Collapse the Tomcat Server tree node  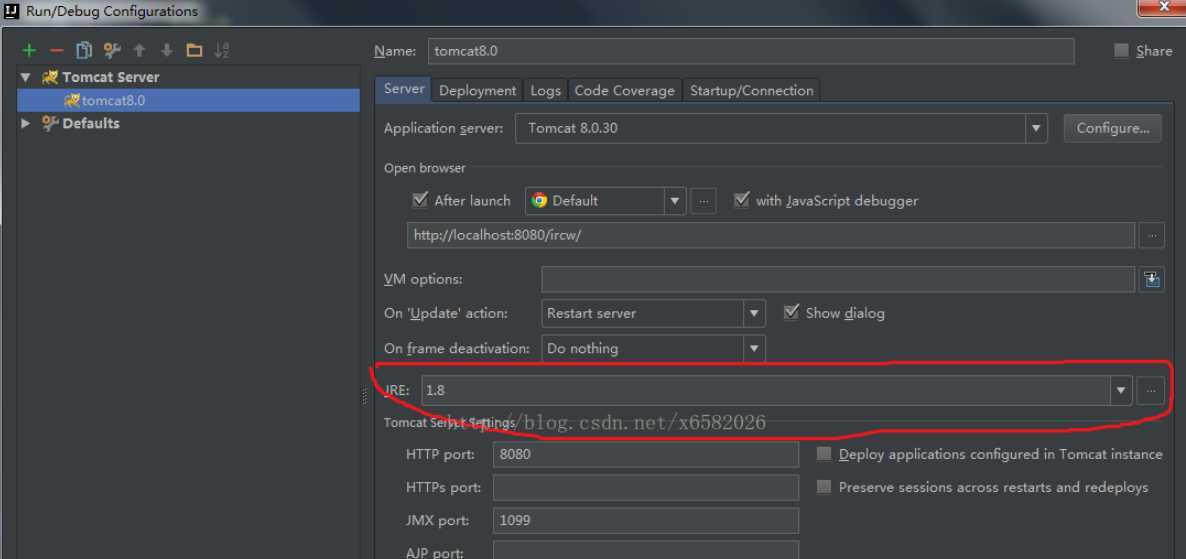26,77
